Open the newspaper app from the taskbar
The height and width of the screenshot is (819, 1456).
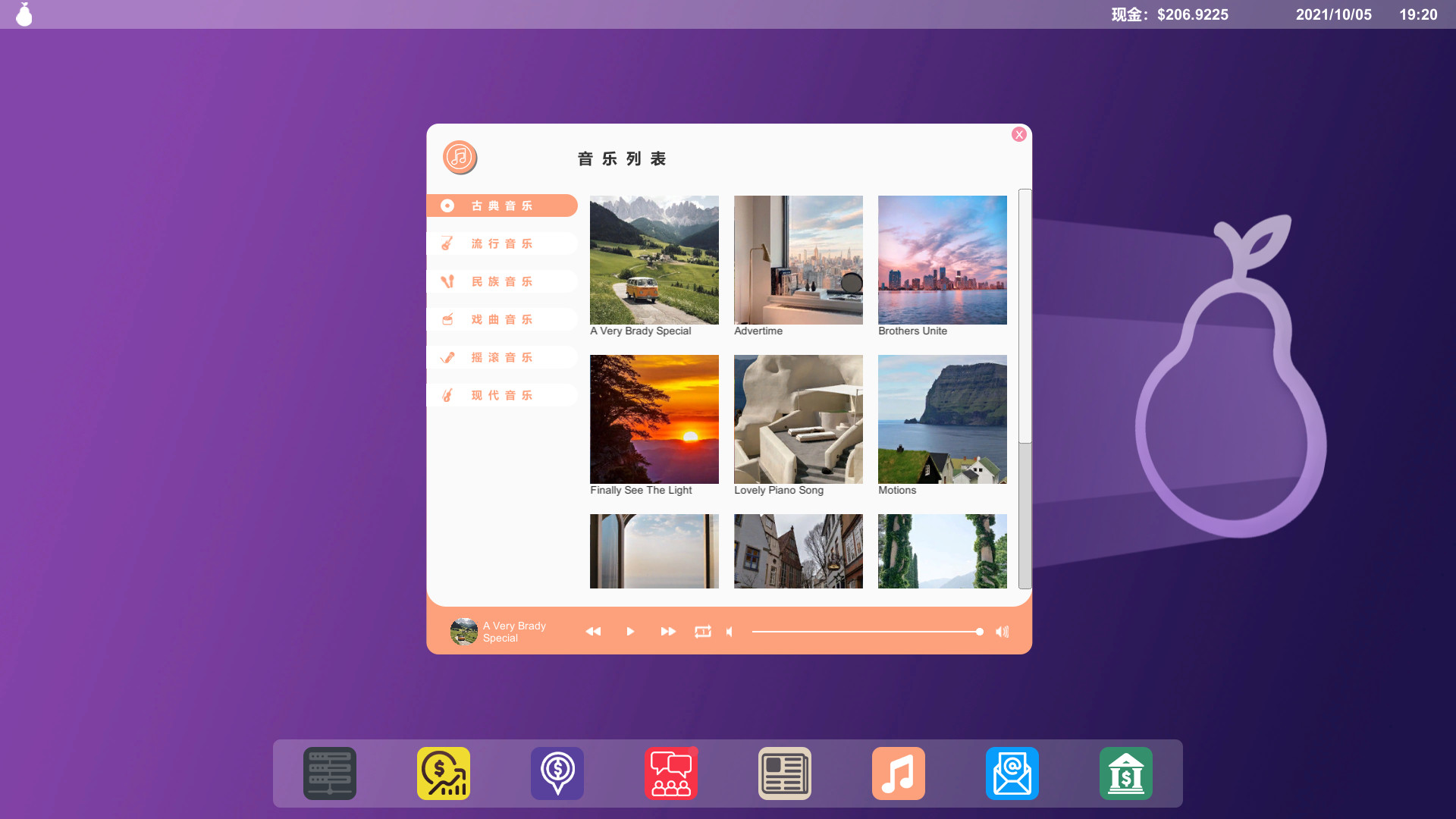click(x=784, y=773)
